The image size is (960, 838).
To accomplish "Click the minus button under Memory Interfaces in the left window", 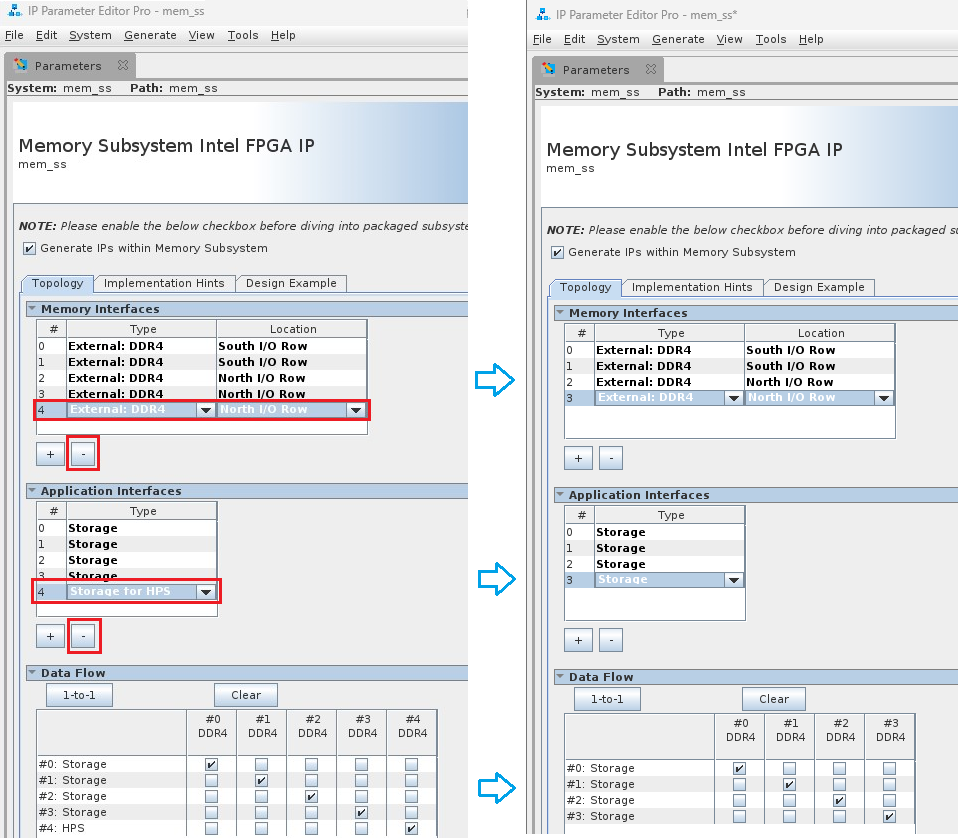I will pos(83,454).
